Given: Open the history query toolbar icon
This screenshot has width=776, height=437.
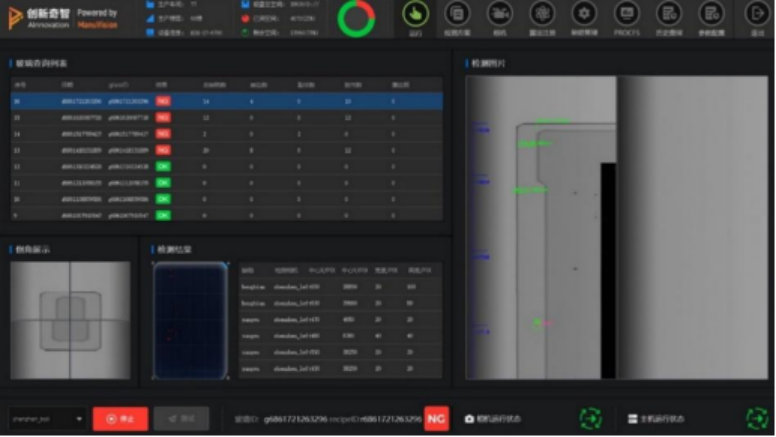Looking at the screenshot, I should pos(669,14).
